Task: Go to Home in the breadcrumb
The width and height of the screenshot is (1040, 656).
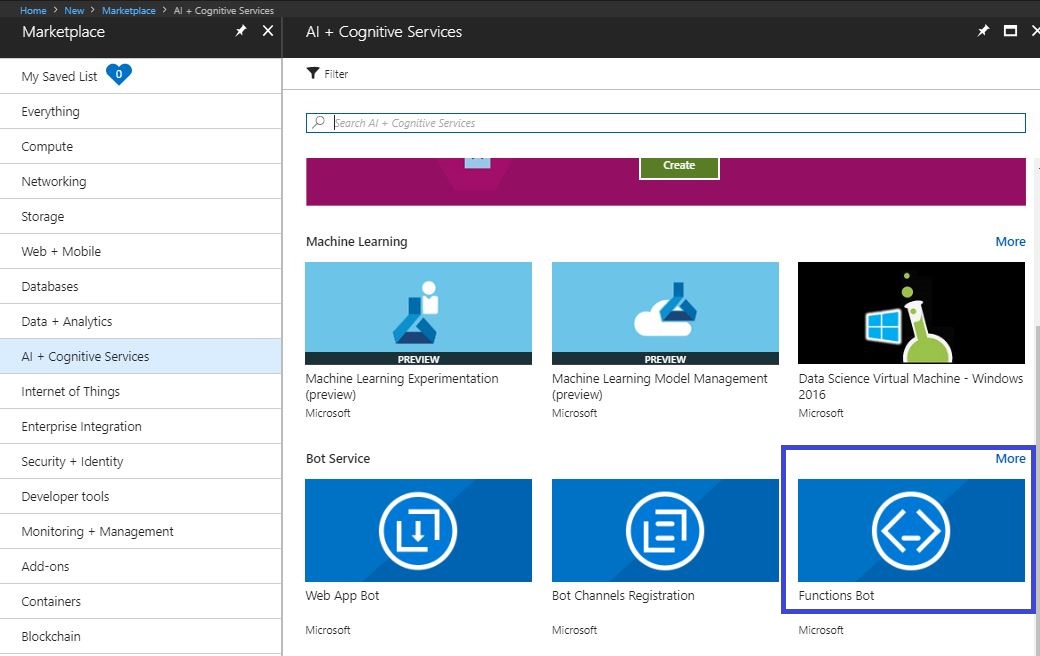Action: click(33, 11)
